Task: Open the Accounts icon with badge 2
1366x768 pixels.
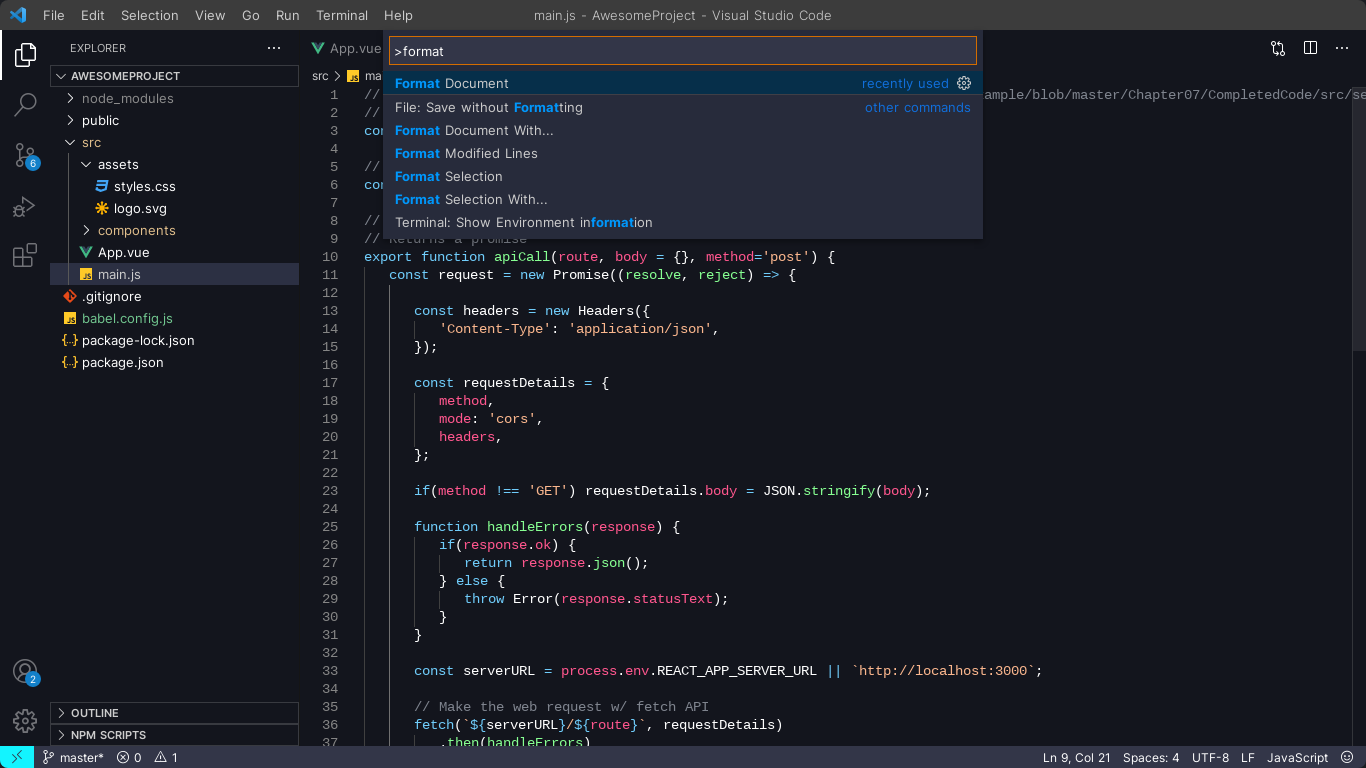Action: [x=24, y=672]
